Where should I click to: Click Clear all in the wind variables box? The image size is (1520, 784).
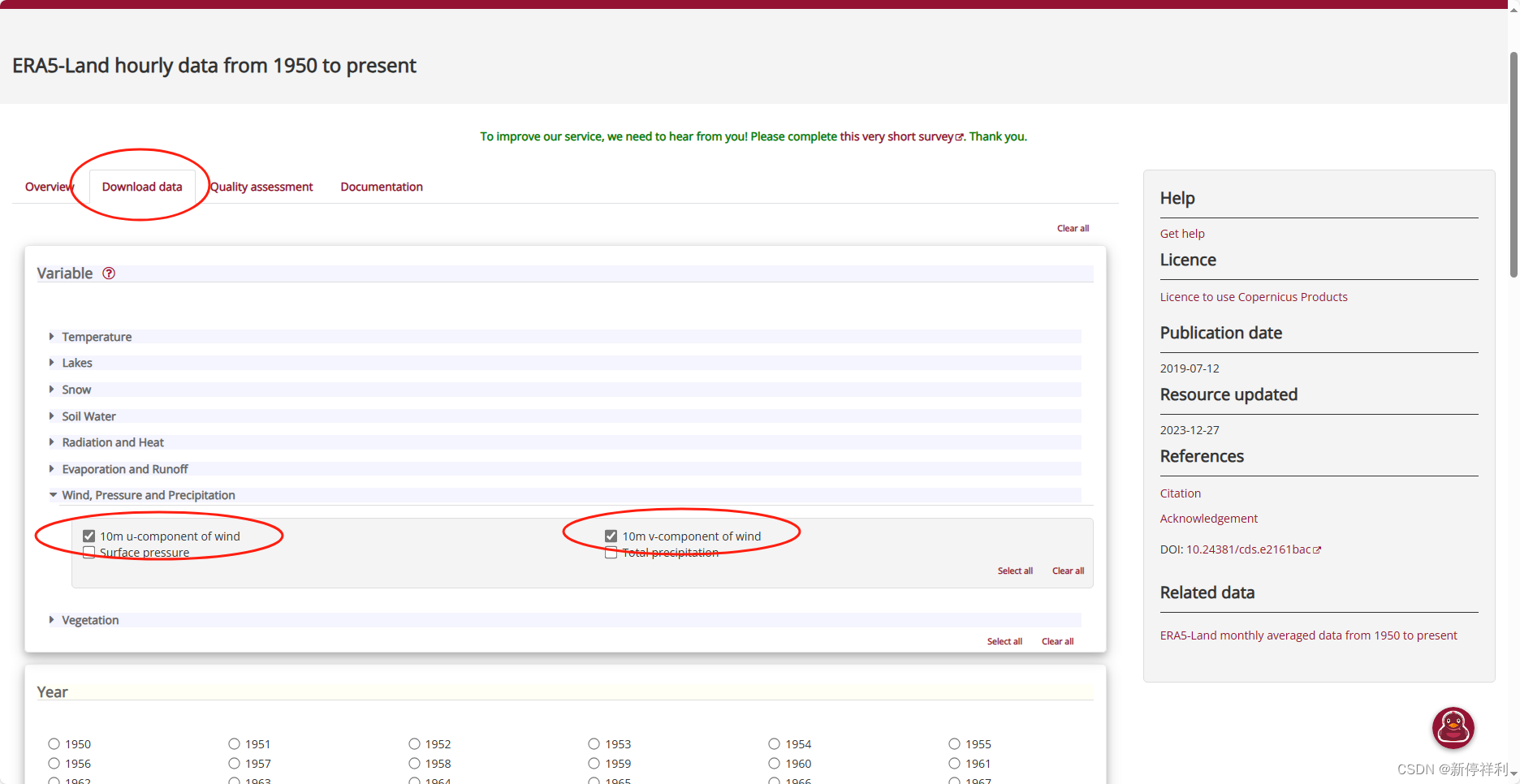pyautogui.click(x=1068, y=571)
